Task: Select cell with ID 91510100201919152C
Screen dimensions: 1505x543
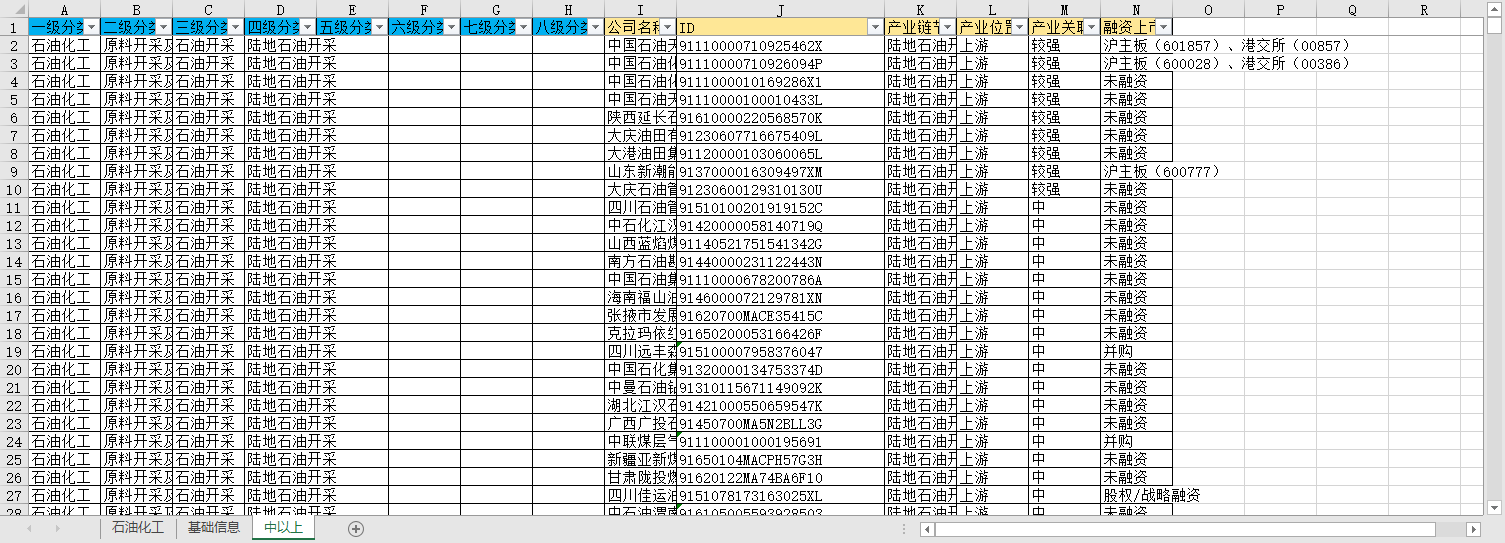Action: coord(780,208)
